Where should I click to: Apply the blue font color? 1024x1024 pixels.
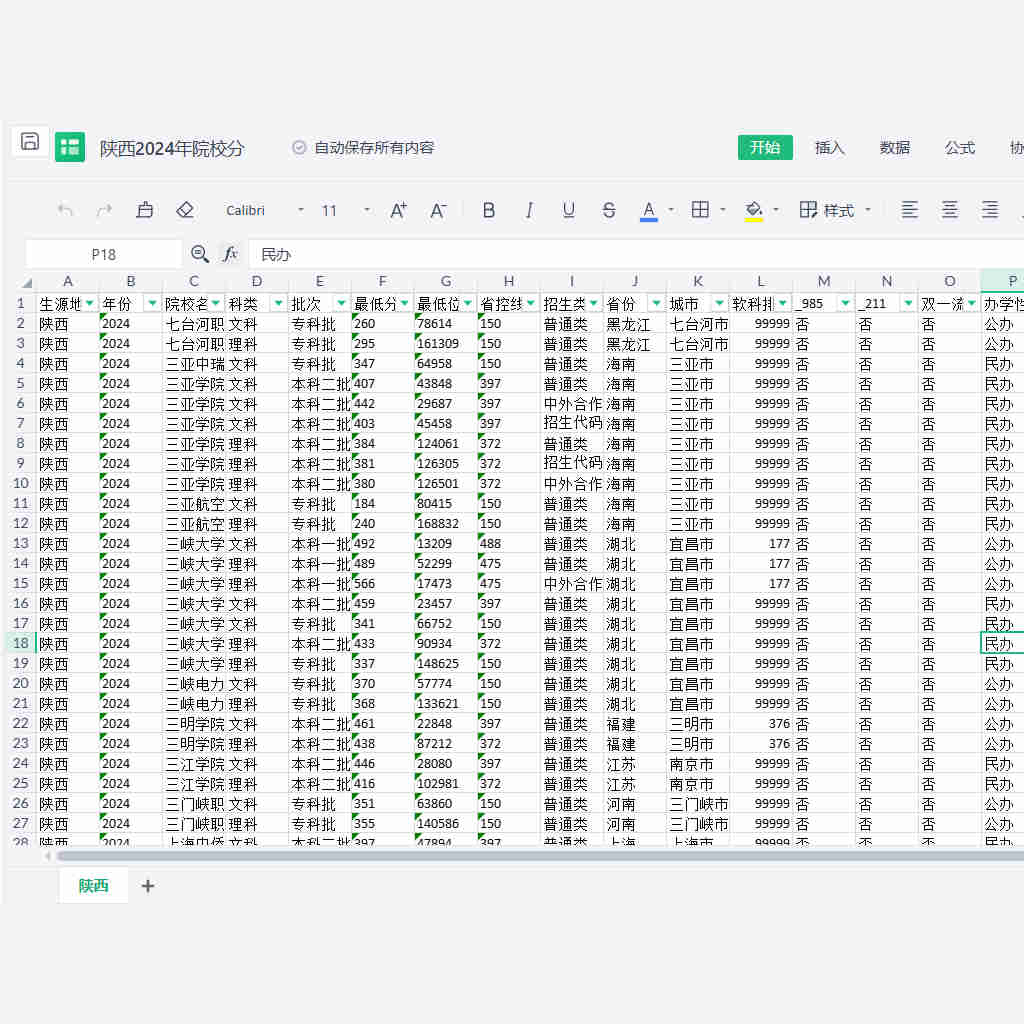click(648, 211)
